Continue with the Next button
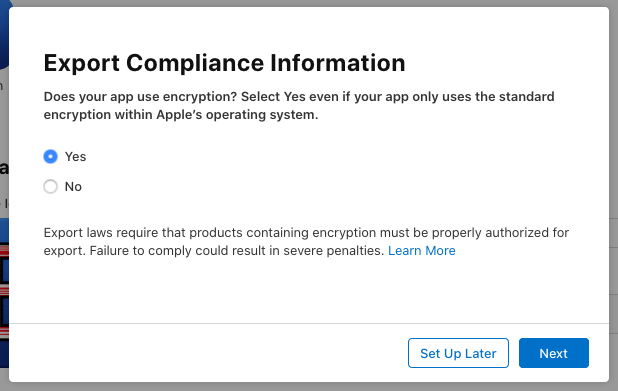 coord(554,353)
